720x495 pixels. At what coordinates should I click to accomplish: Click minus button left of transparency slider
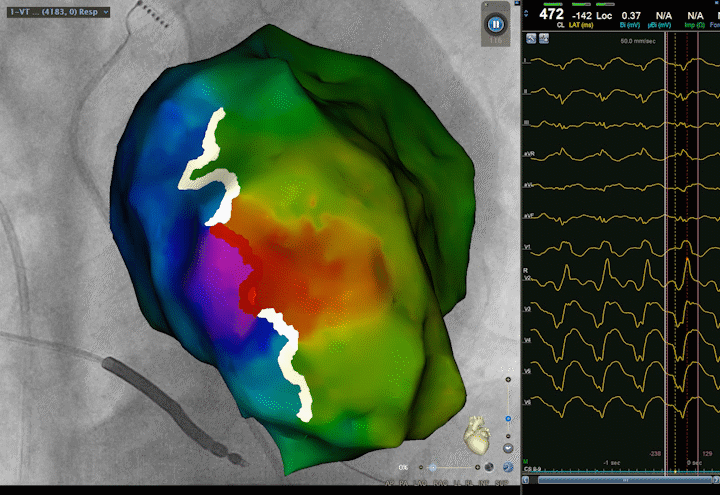(x=421, y=467)
